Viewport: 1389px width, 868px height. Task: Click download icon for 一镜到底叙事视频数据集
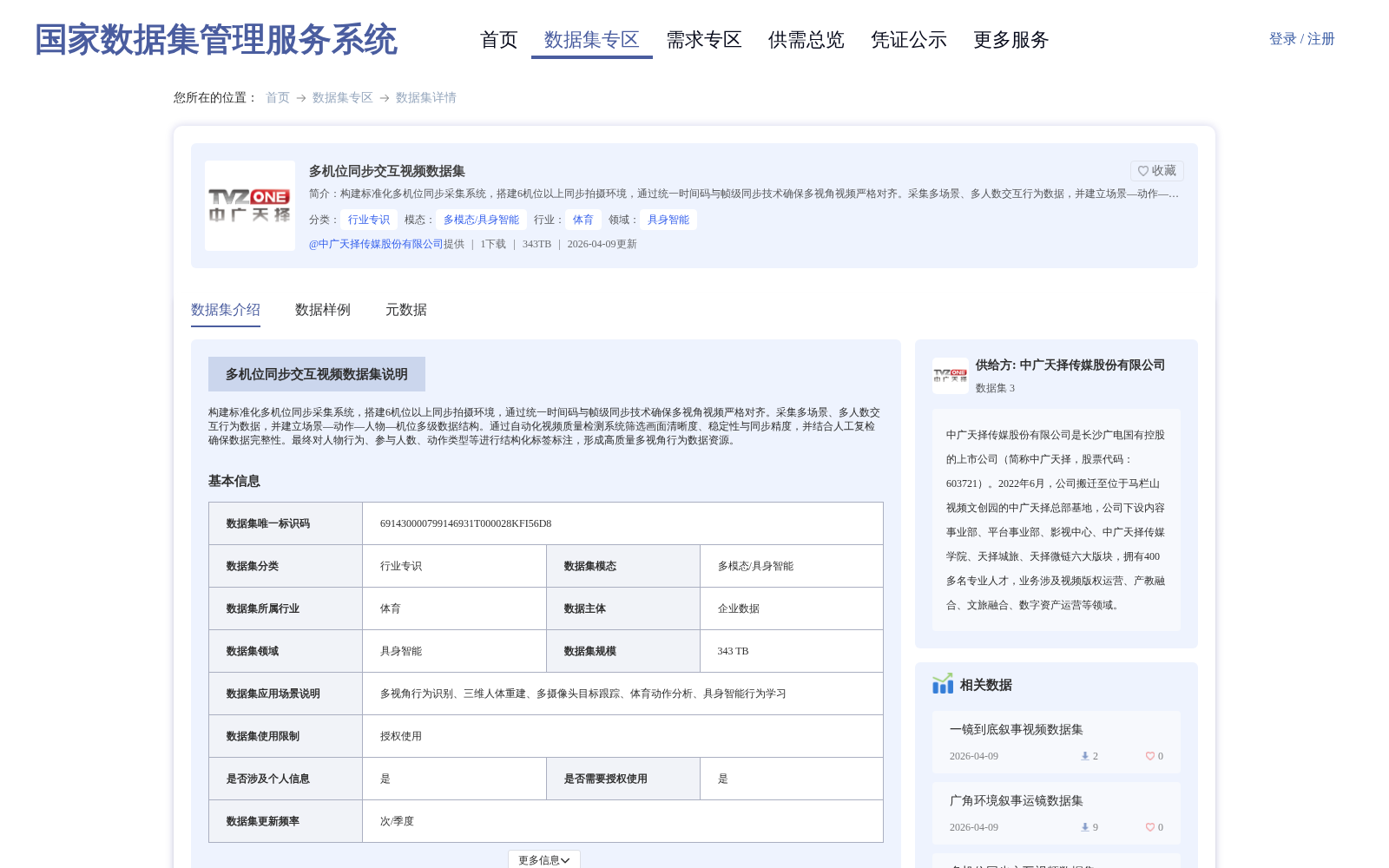point(1084,756)
